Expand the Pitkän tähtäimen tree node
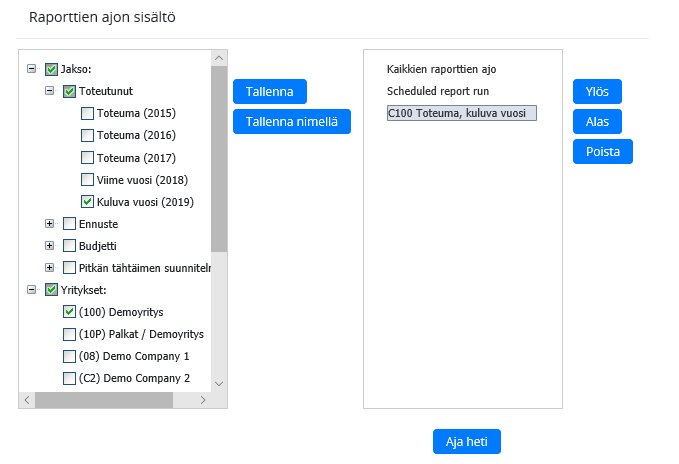This screenshot has width=679, height=464. pos(49,267)
